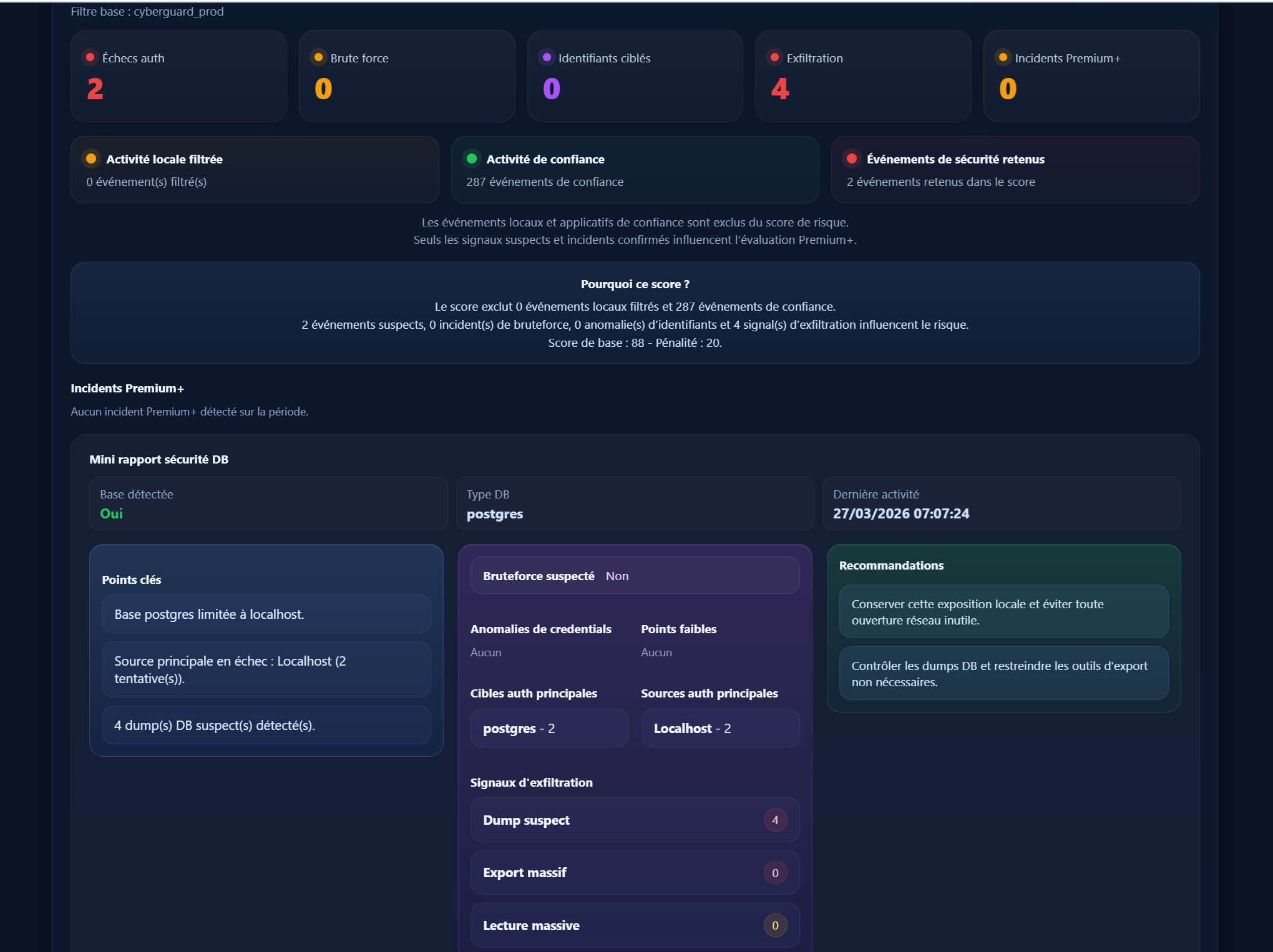
Task: Open the Exfiltration stat card
Action: click(862, 76)
